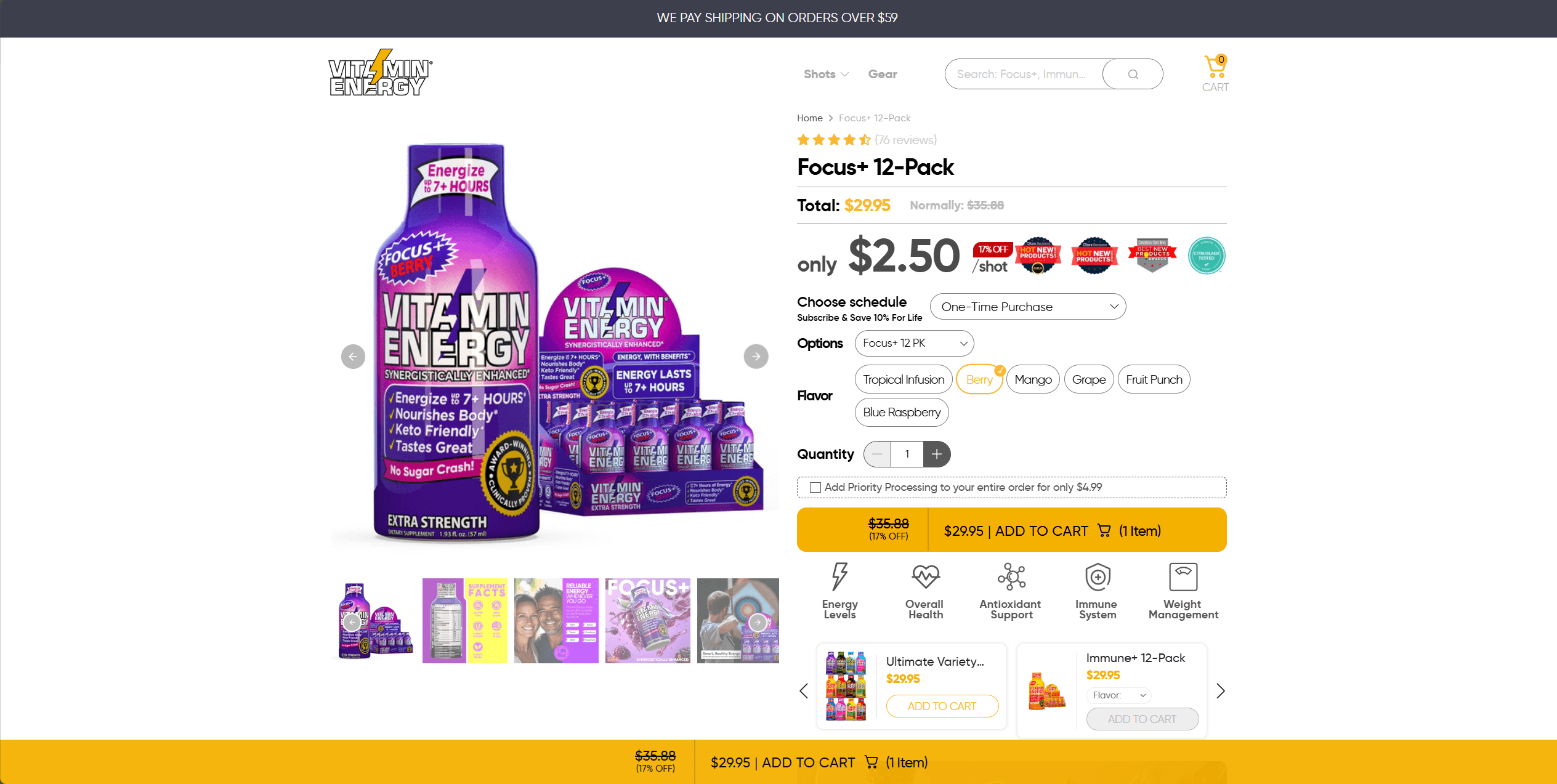Click the Vitamin Energy logo
1557x784 pixels.
[380, 73]
